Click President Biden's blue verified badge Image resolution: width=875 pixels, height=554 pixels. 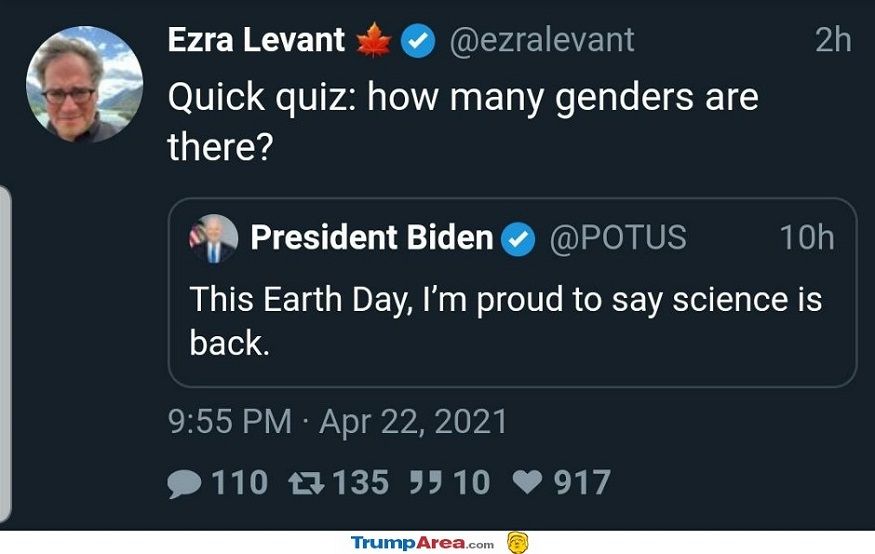point(517,238)
